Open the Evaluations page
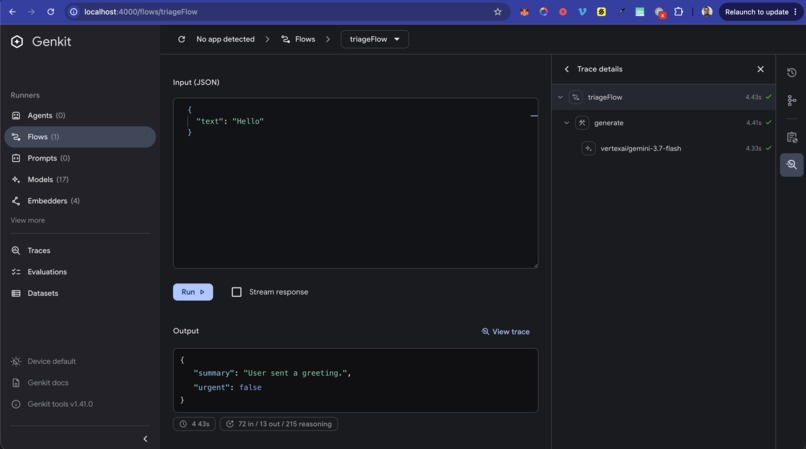 tap(80, 272)
